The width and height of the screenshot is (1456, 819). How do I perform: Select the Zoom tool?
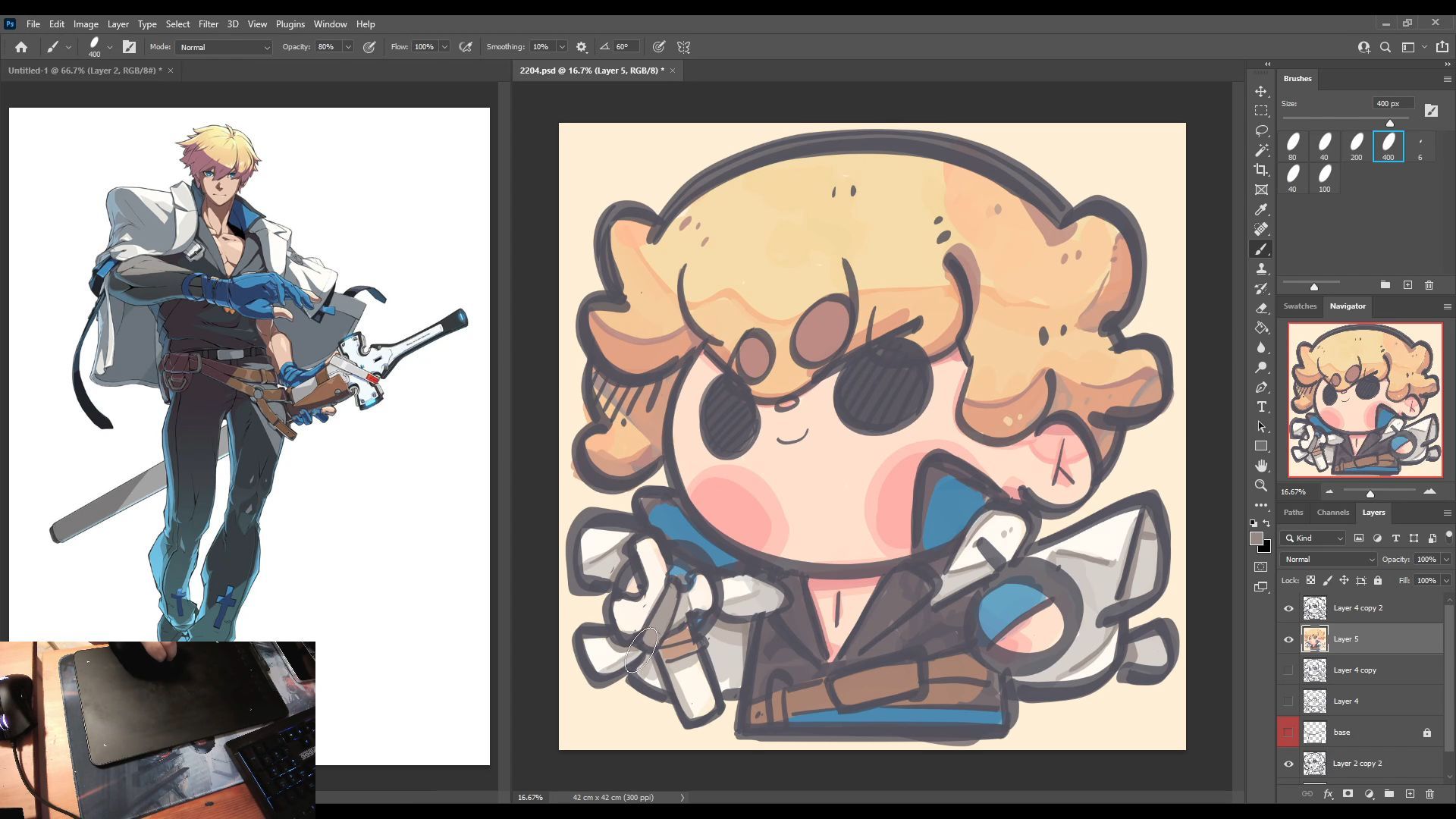click(x=1261, y=485)
